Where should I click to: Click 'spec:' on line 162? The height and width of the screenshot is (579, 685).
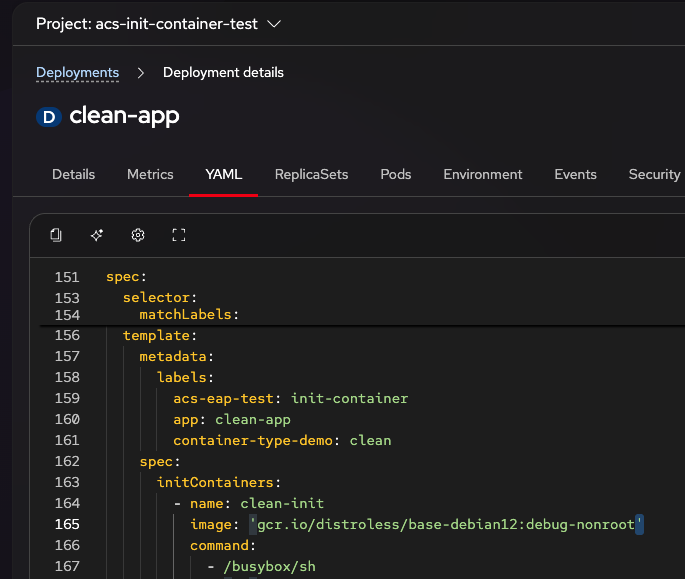point(160,461)
